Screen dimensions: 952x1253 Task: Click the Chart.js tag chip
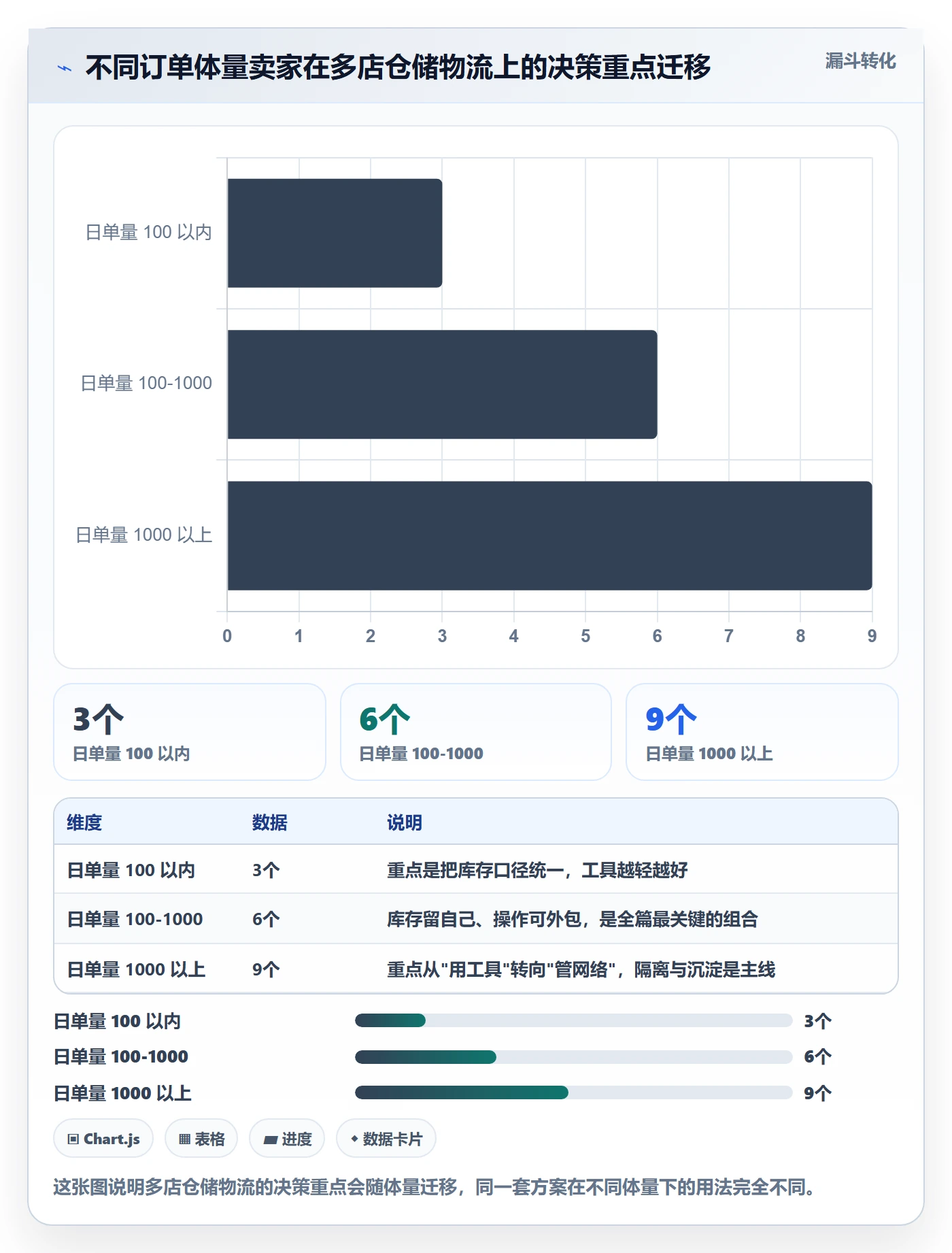tap(103, 1138)
